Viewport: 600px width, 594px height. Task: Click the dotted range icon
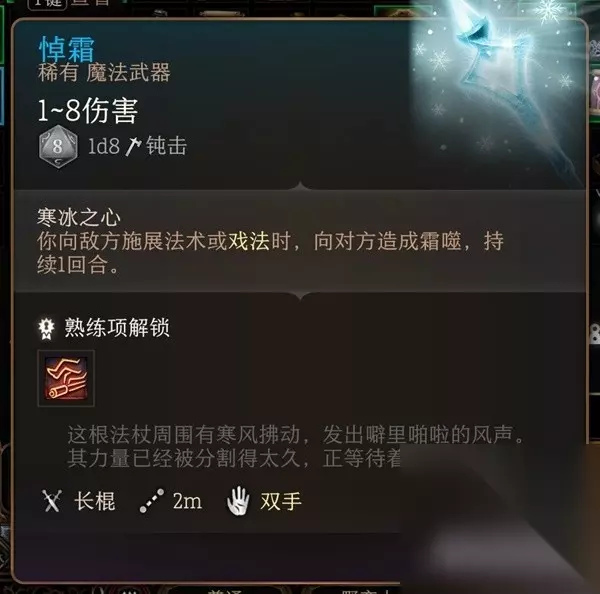(152, 501)
